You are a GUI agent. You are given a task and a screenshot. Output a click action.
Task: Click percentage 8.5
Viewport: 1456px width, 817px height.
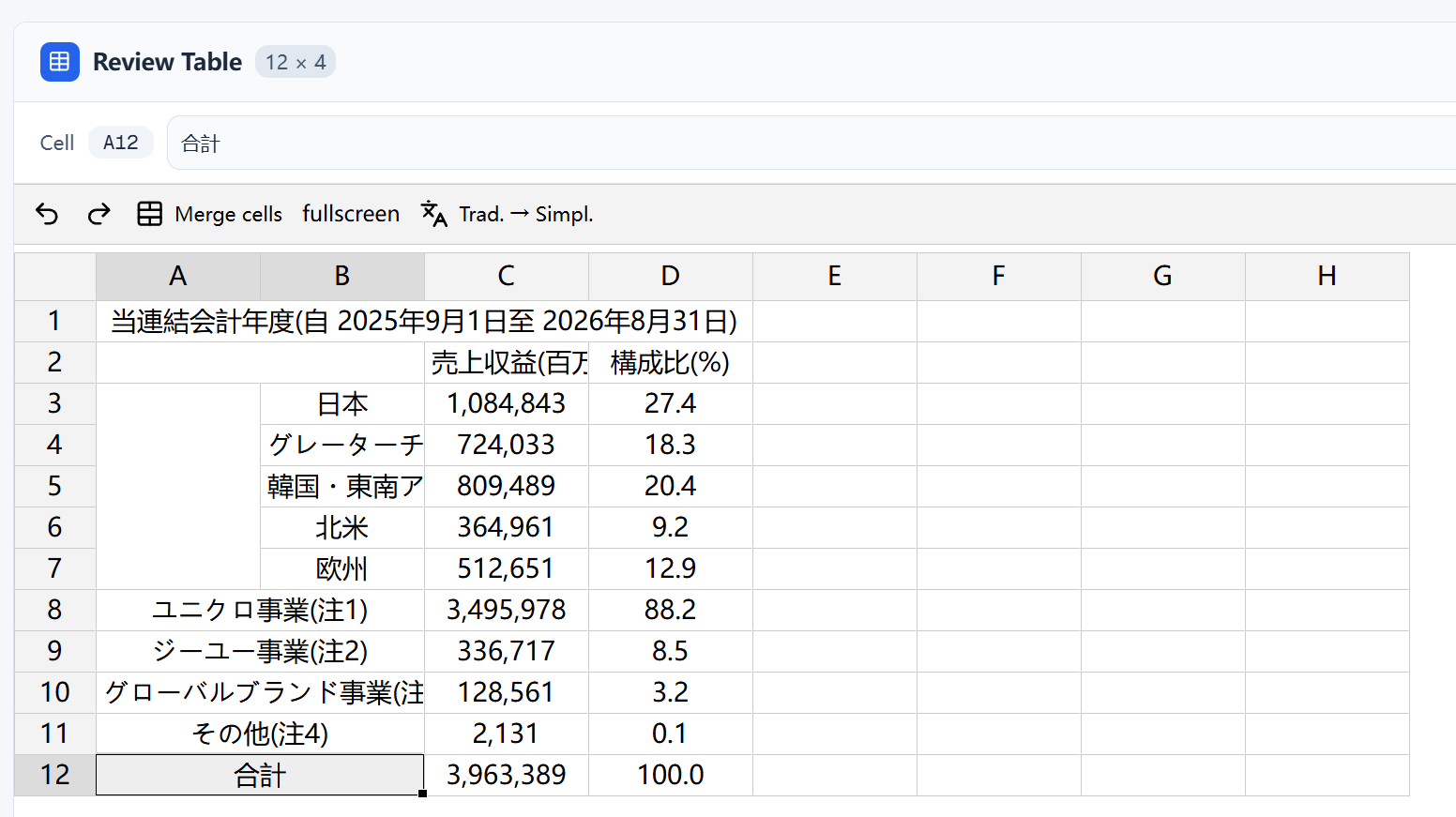pyautogui.click(x=671, y=651)
